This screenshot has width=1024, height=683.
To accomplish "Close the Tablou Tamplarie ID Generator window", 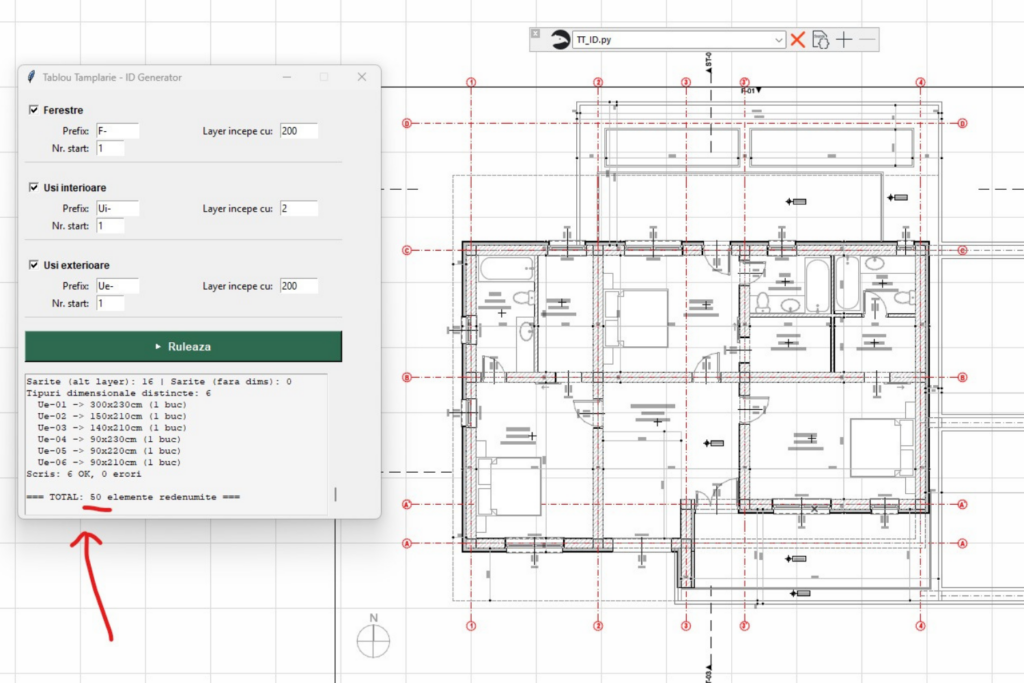I will (x=362, y=77).
